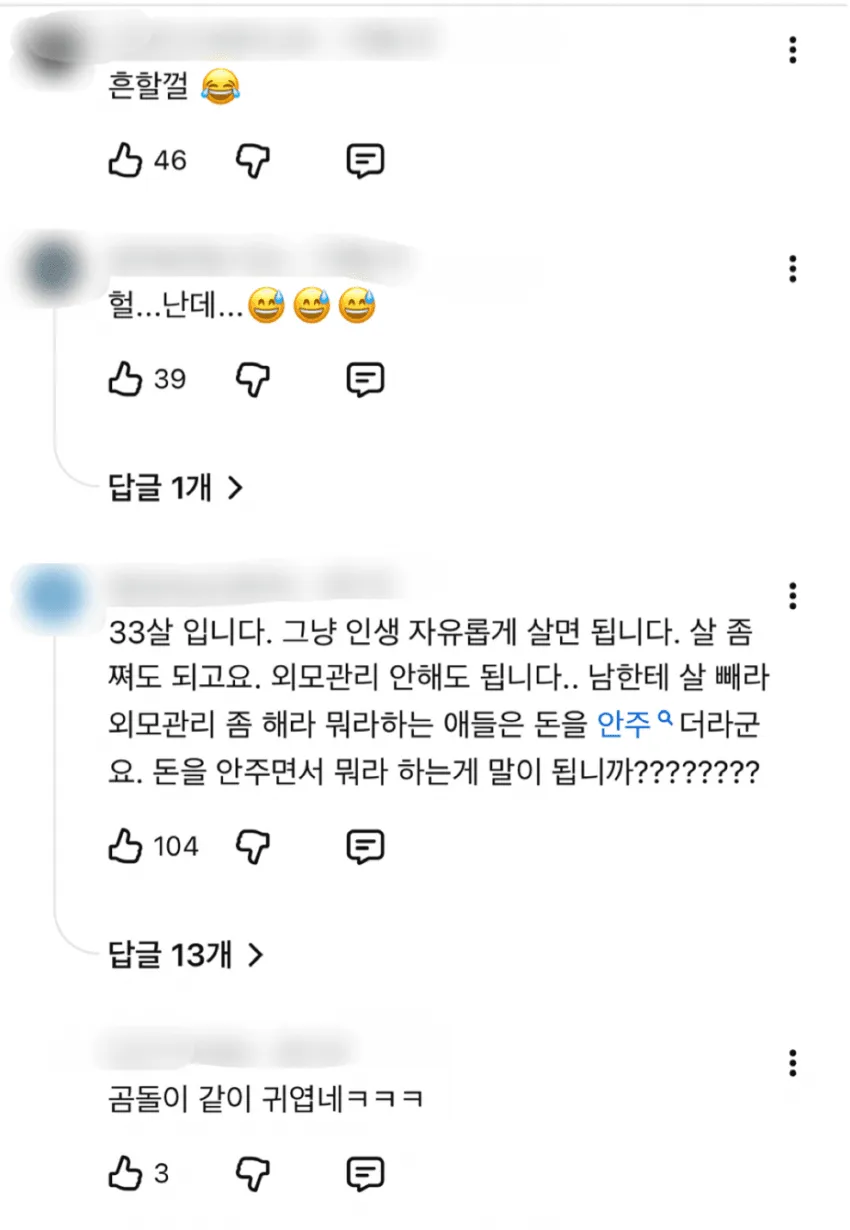
Task: Like the '곰돌이 같이 귀엽네' comment
Action: pyautogui.click(x=125, y=1172)
